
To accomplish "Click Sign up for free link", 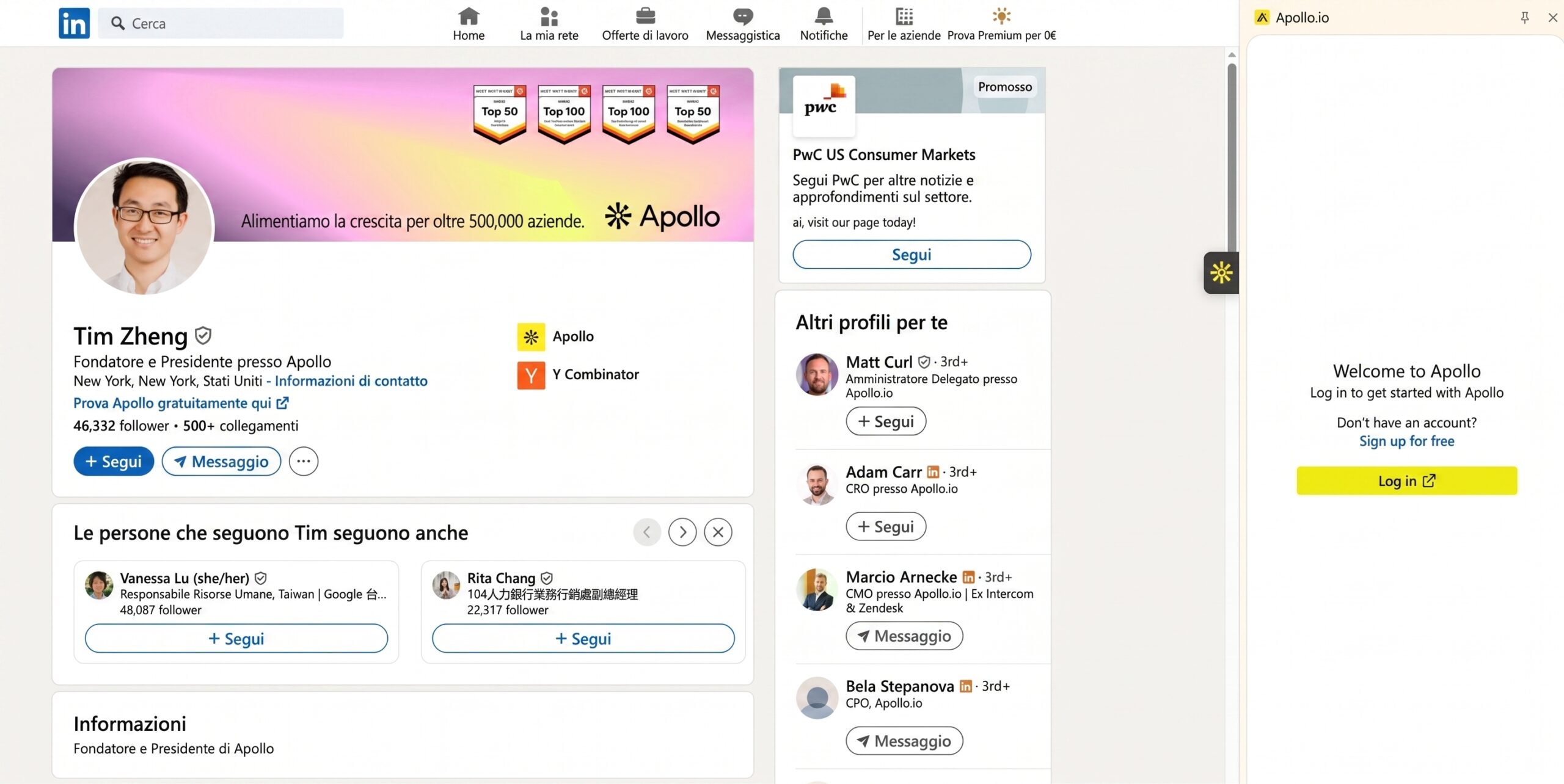I will (x=1406, y=441).
